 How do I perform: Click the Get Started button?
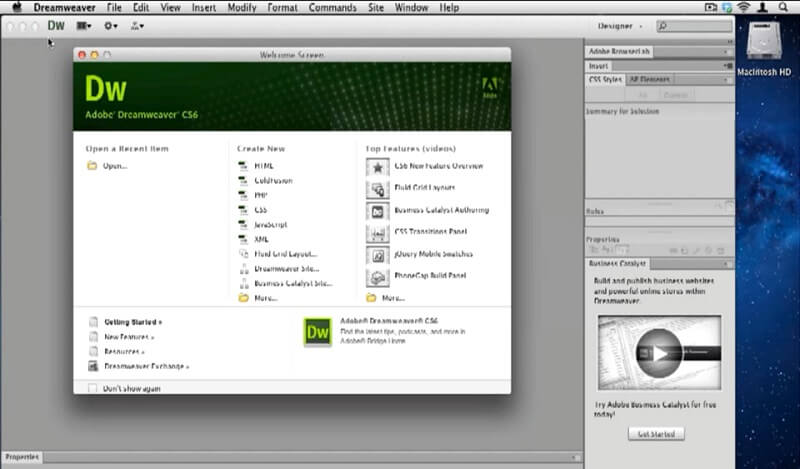[656, 434]
